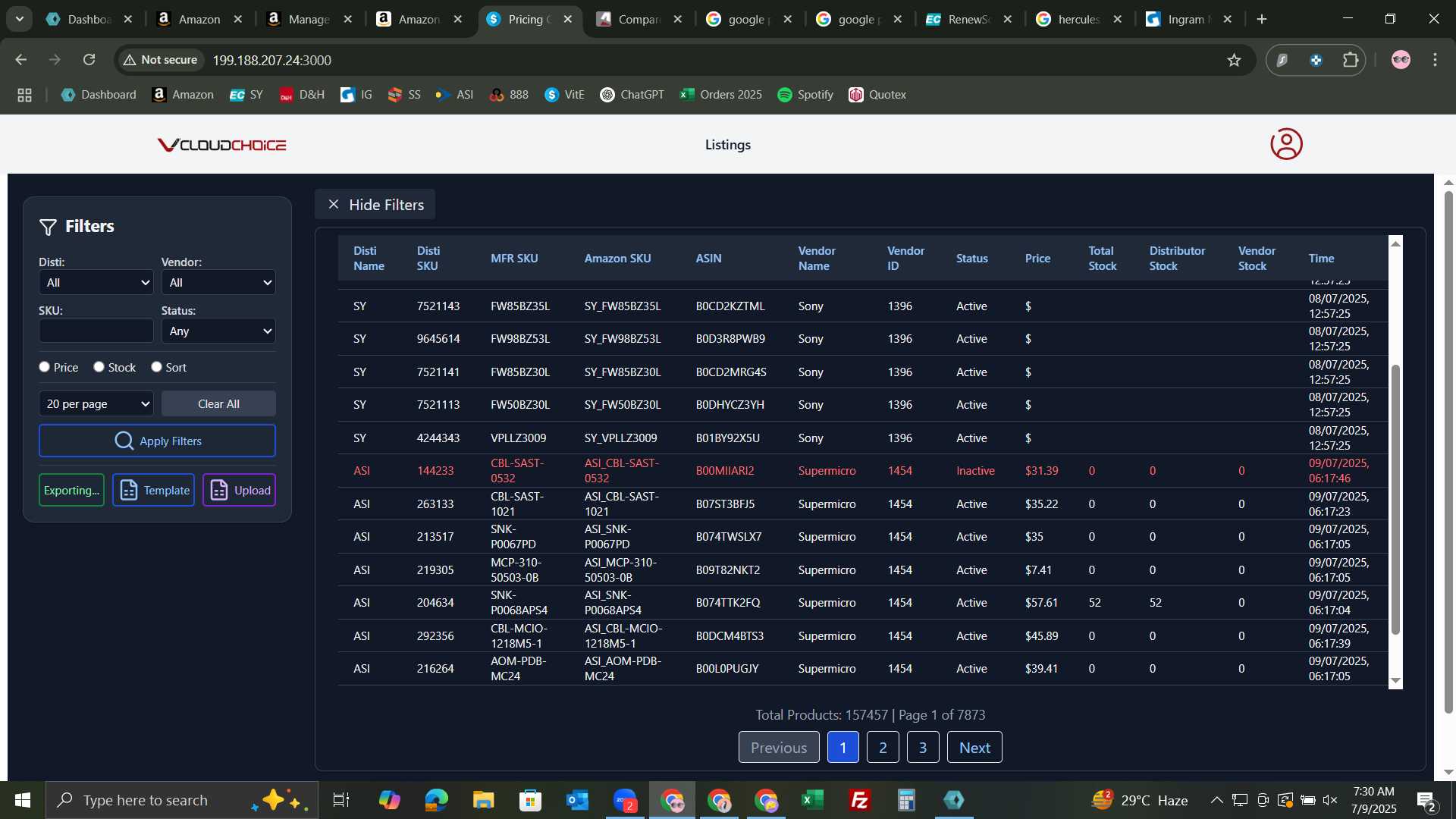1456x819 pixels.
Task: Open Task View in the taskbar
Action: (341, 800)
